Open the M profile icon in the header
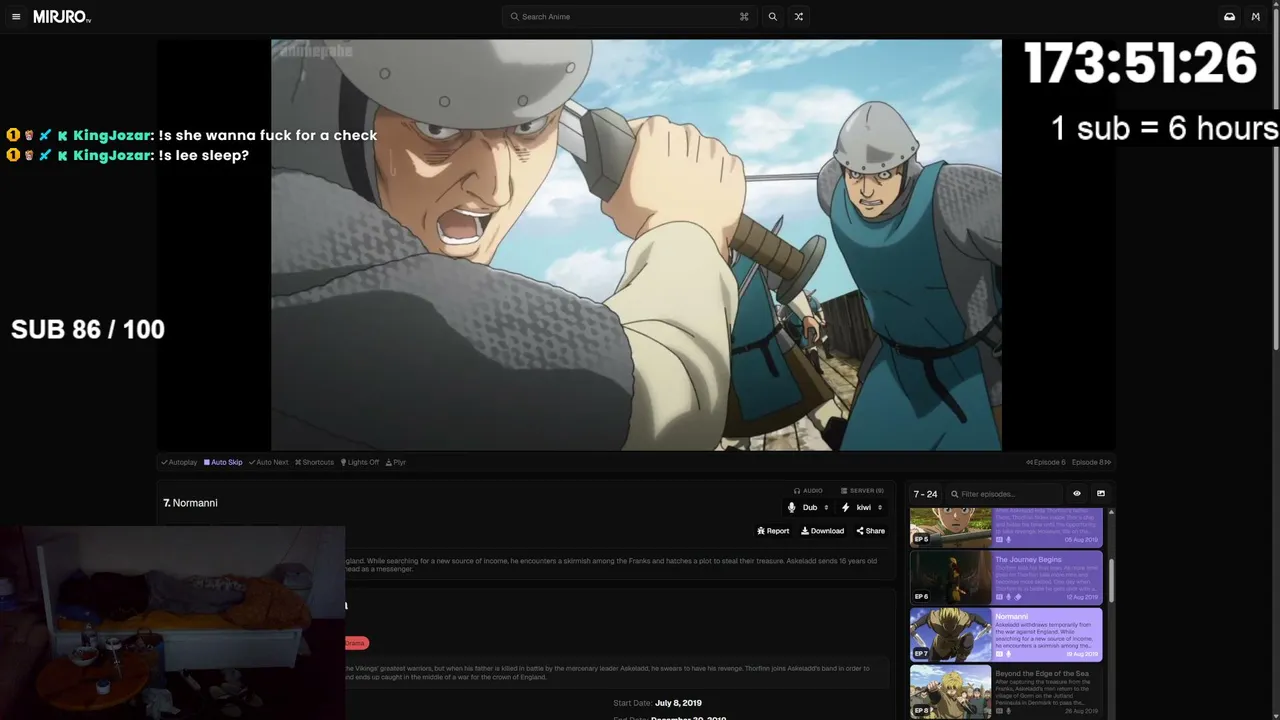This screenshot has width=1280, height=720. (1256, 17)
